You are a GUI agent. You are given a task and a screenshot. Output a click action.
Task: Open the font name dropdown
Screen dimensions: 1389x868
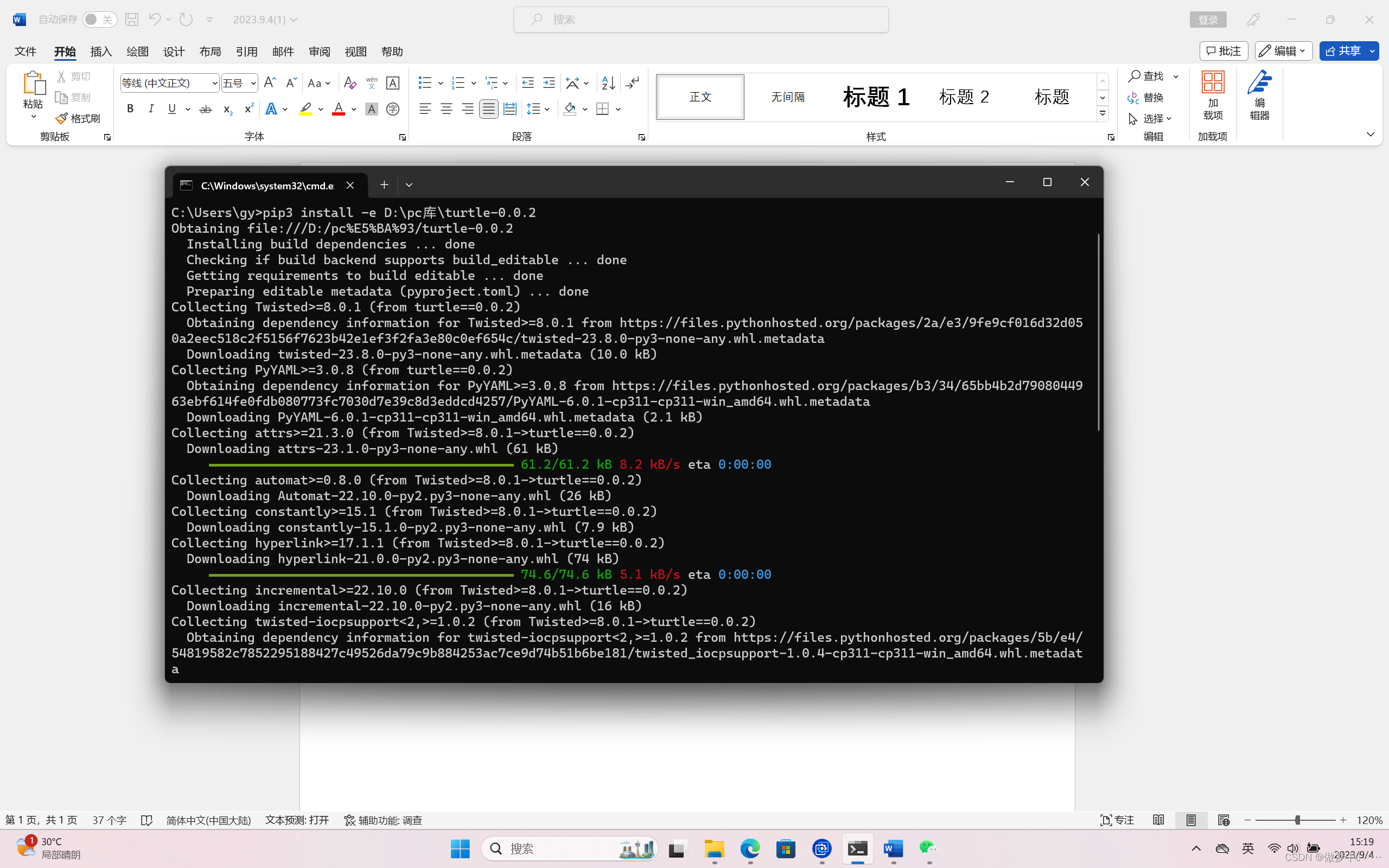214,83
